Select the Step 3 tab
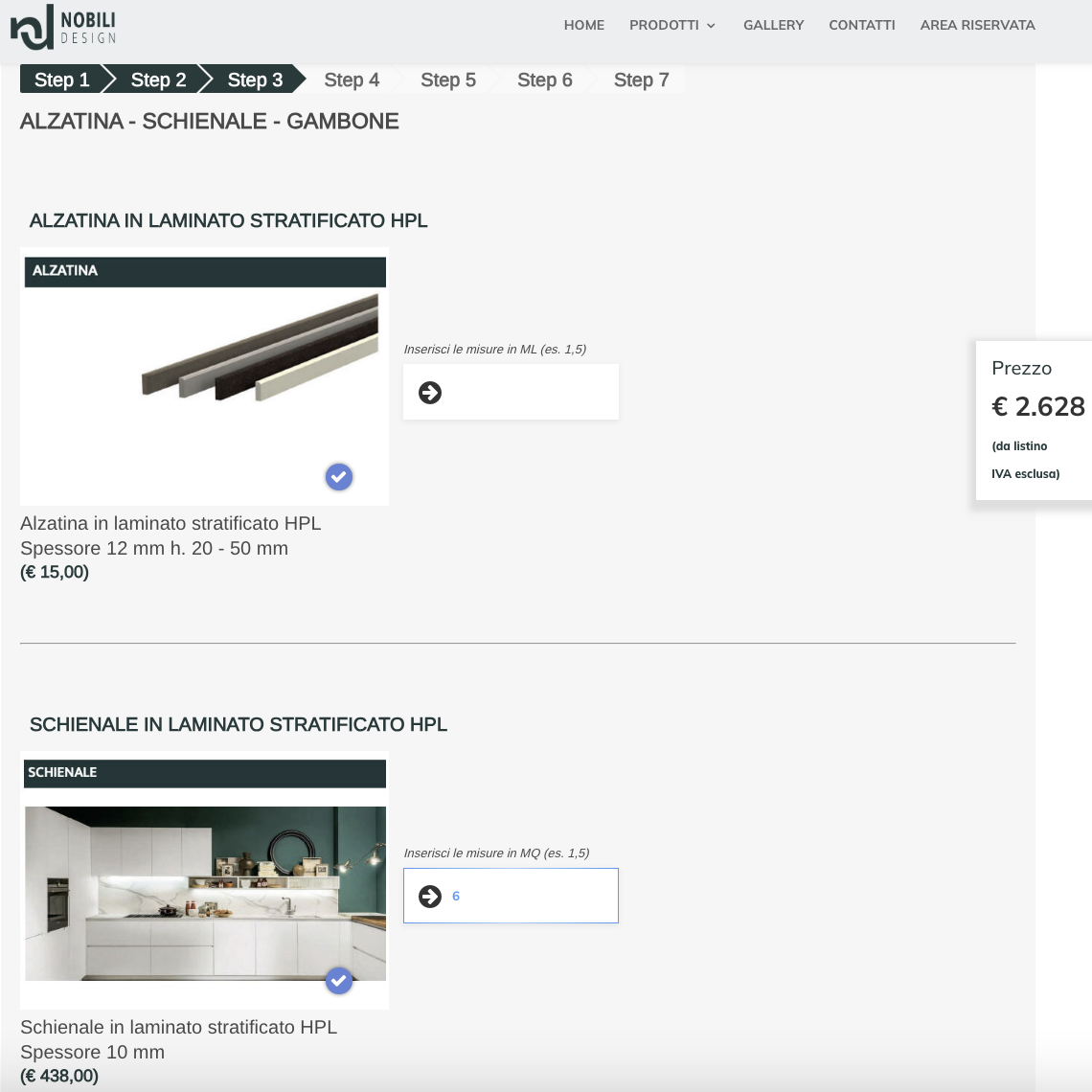Screen dimensions: 1092x1092 (255, 80)
